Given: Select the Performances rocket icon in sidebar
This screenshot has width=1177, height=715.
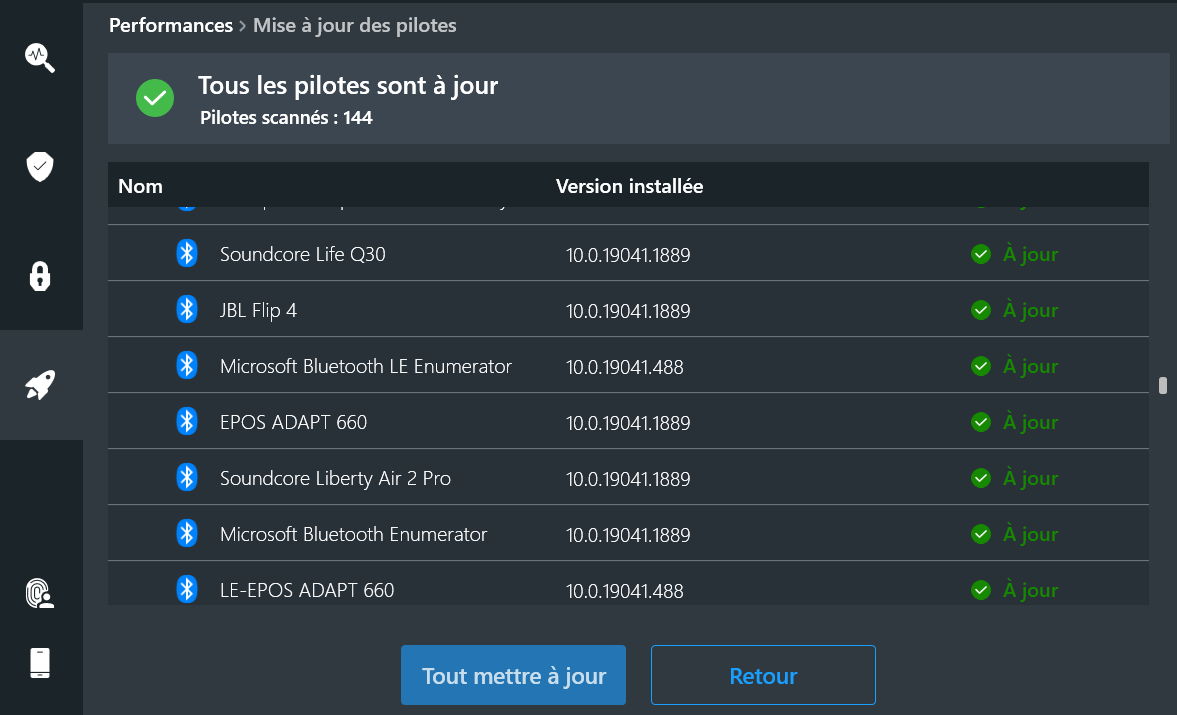Looking at the screenshot, I should pyautogui.click(x=40, y=385).
